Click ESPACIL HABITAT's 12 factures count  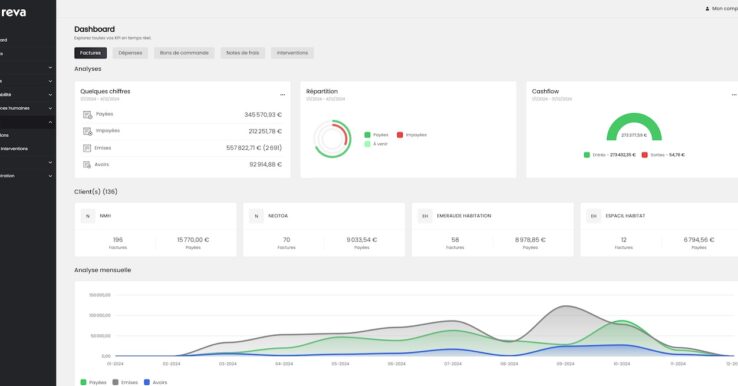pyautogui.click(x=624, y=240)
